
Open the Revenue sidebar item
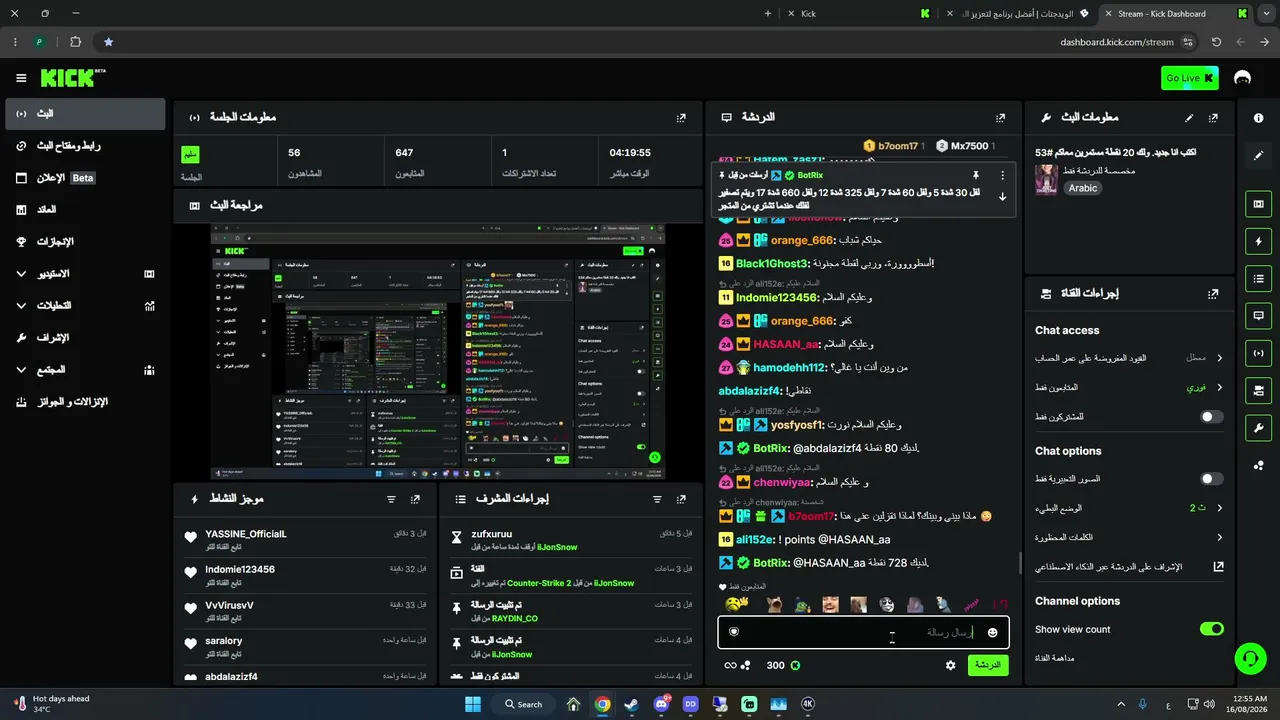[85, 210]
